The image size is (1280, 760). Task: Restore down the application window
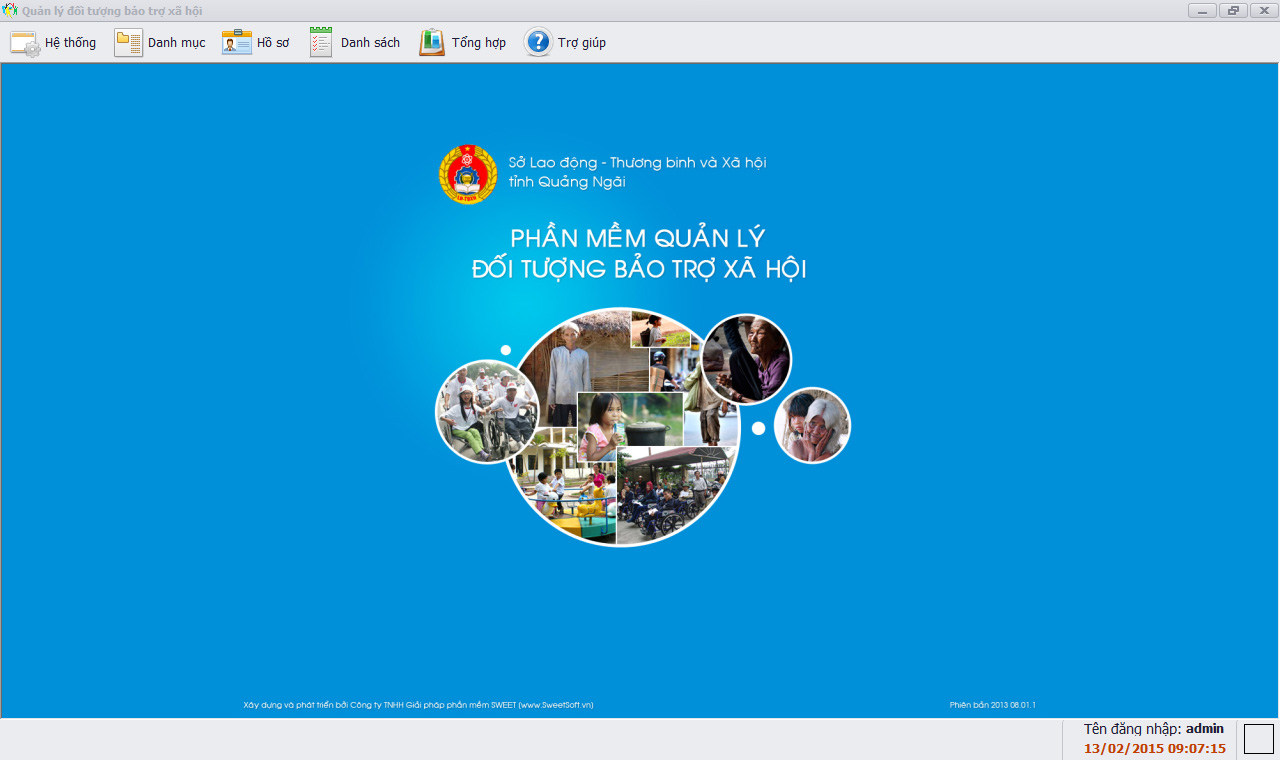click(x=1233, y=10)
